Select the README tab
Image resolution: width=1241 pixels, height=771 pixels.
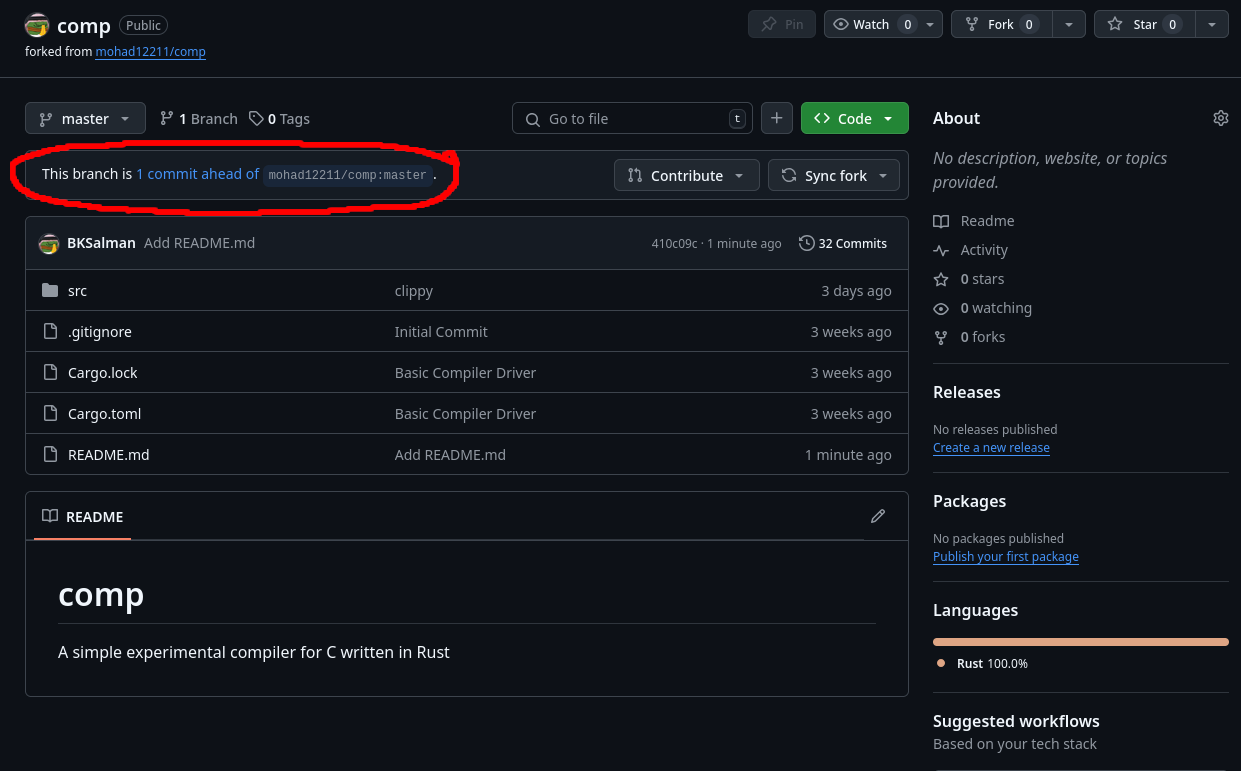pyautogui.click(x=83, y=517)
